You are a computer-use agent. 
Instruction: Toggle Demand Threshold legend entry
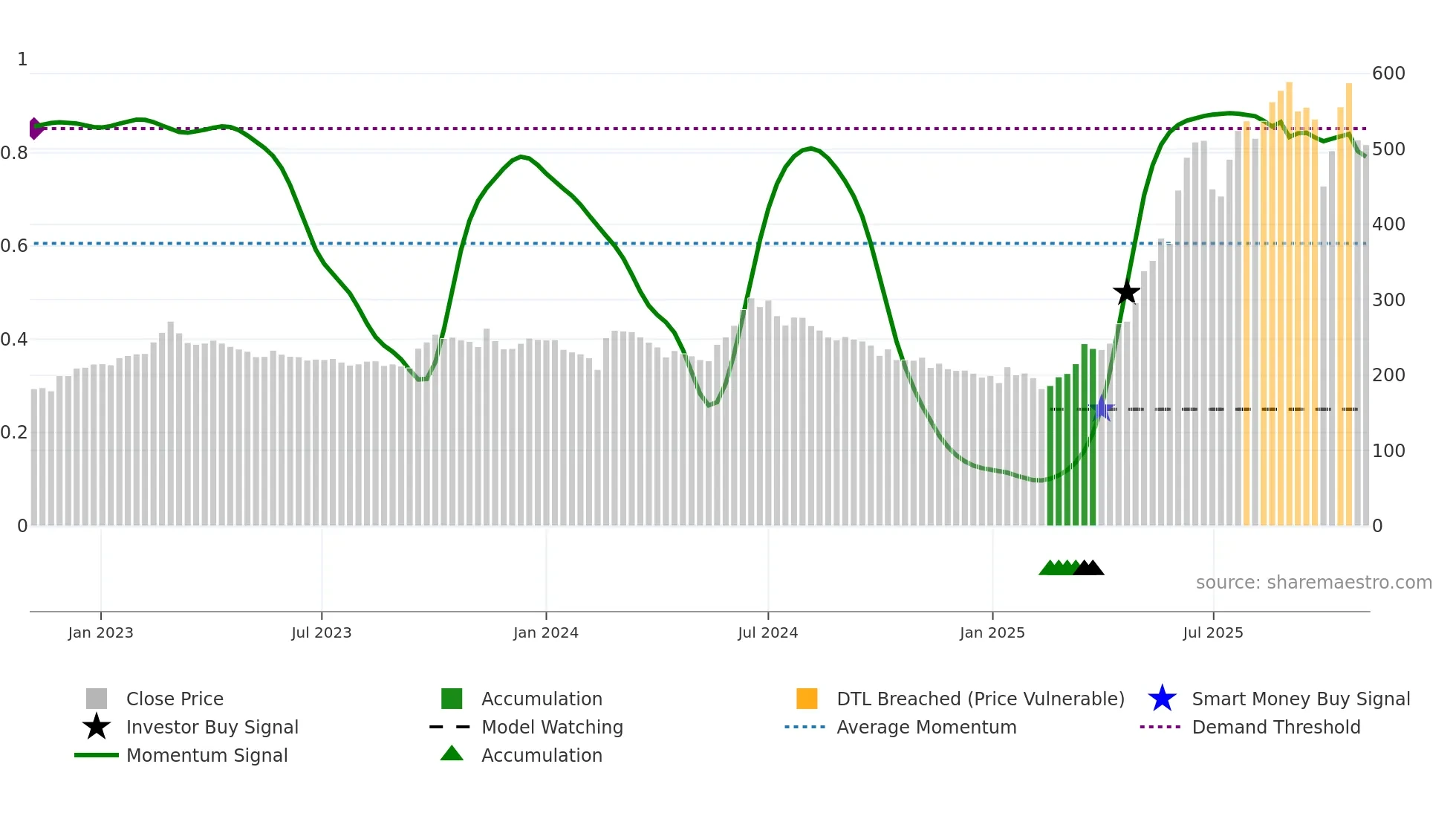click(x=1275, y=727)
